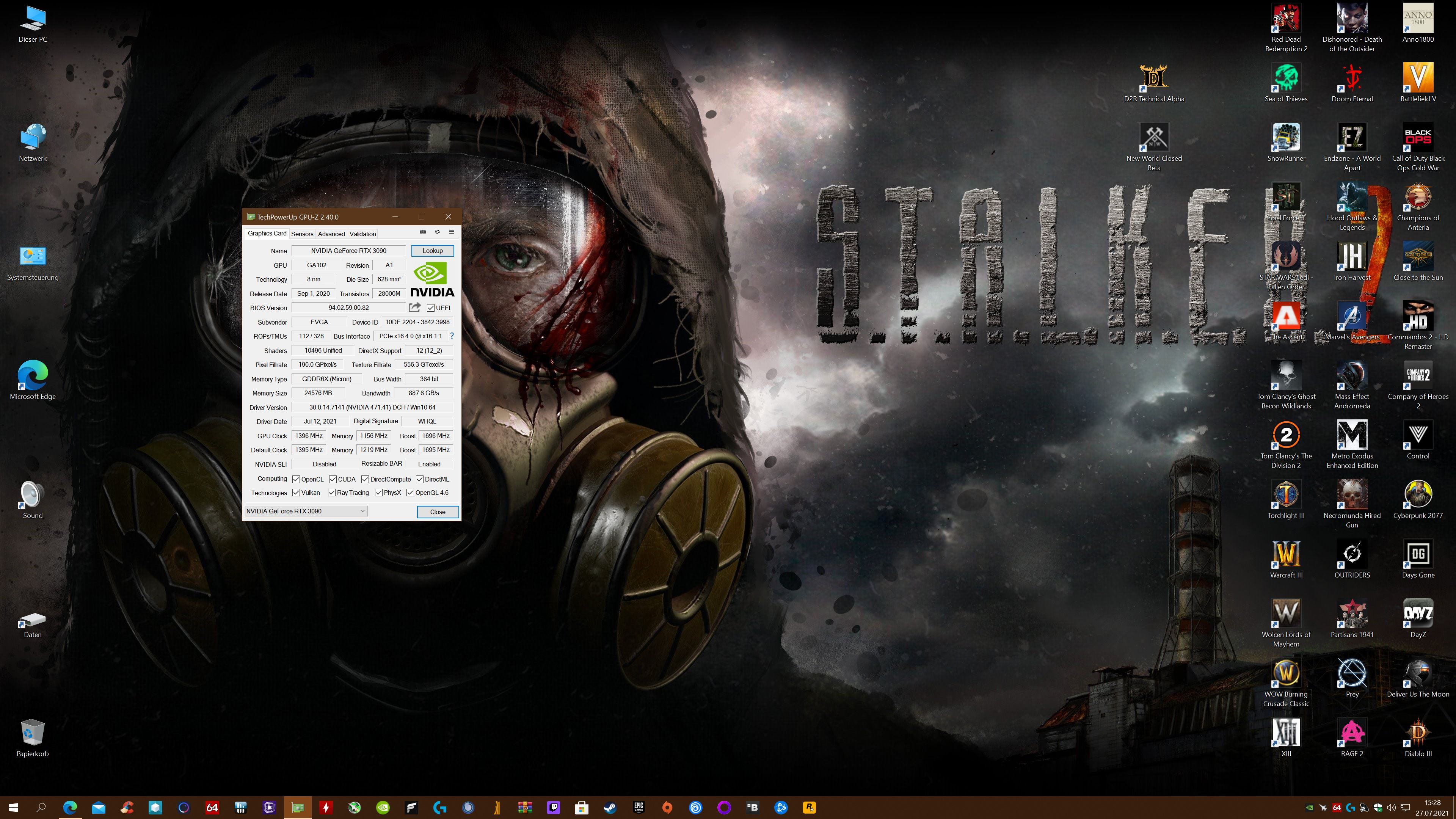Open the GPU-Z hamburger menu

452,232
